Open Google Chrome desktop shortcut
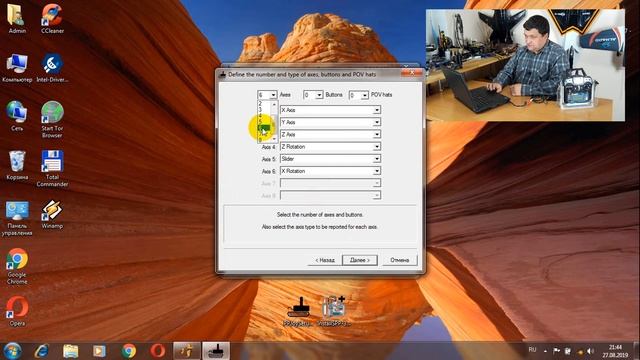 tap(17, 266)
